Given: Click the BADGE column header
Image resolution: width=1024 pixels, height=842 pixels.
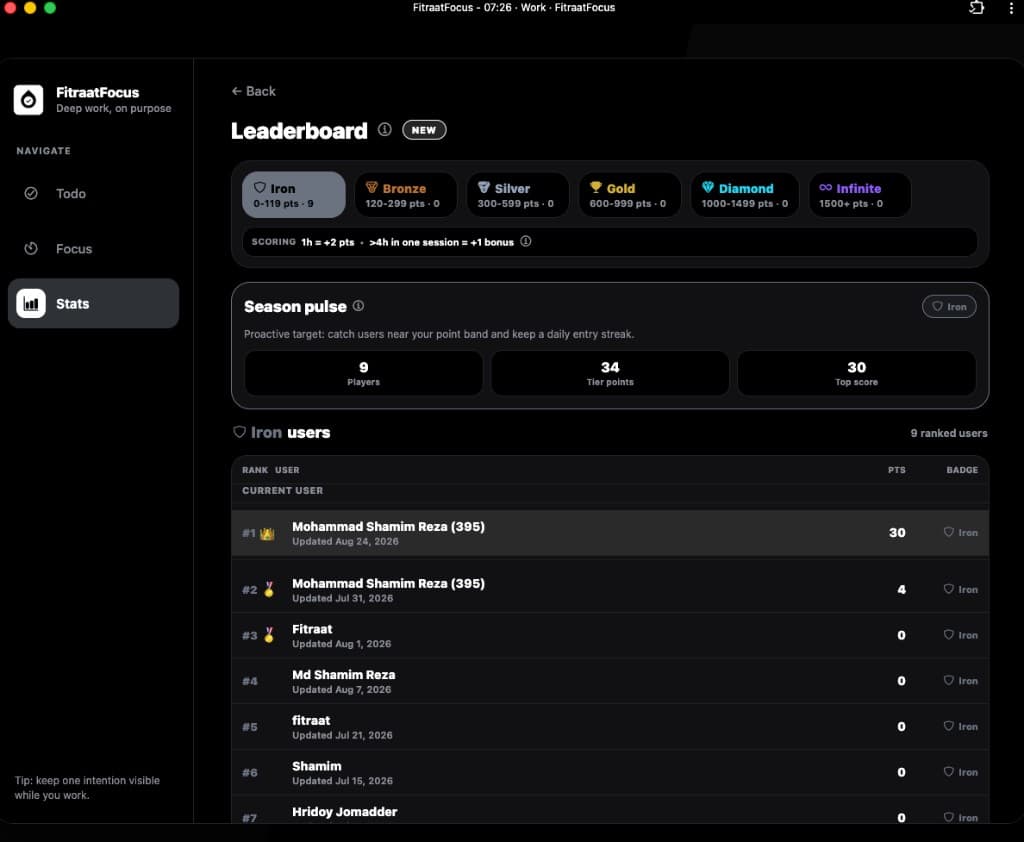Looking at the screenshot, I should [x=962, y=470].
